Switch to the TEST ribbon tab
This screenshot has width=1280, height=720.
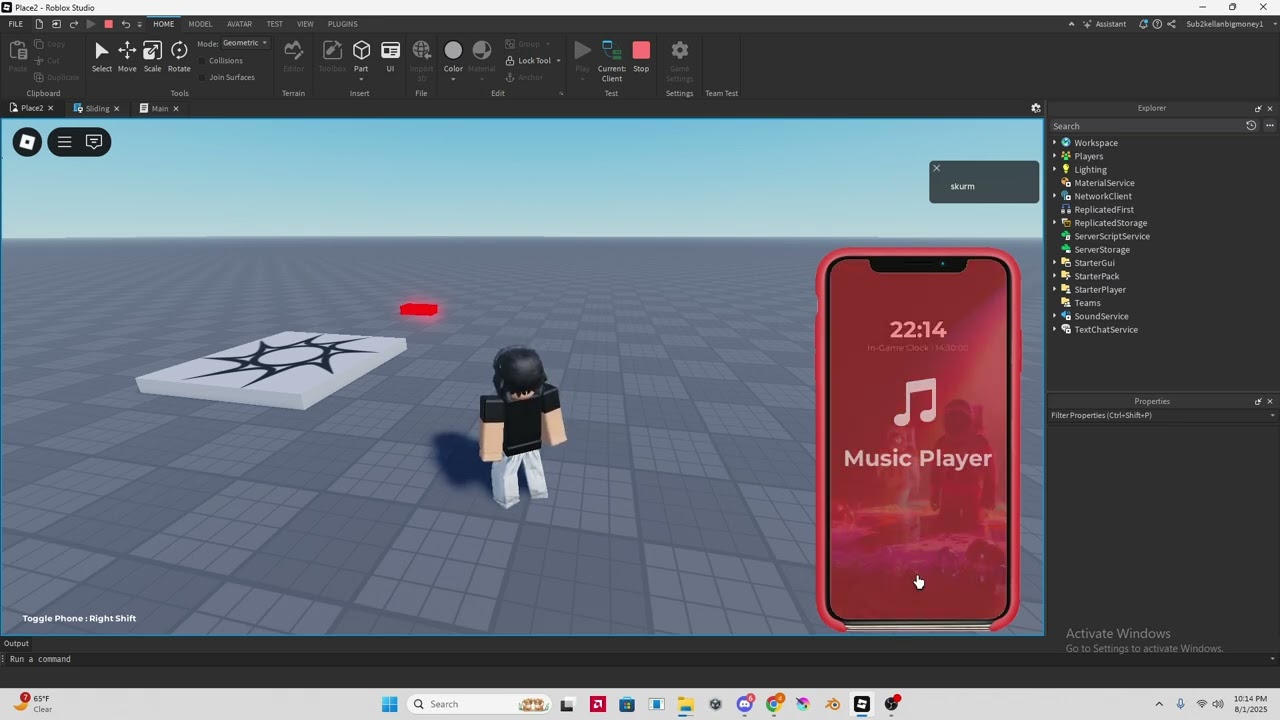(274, 24)
